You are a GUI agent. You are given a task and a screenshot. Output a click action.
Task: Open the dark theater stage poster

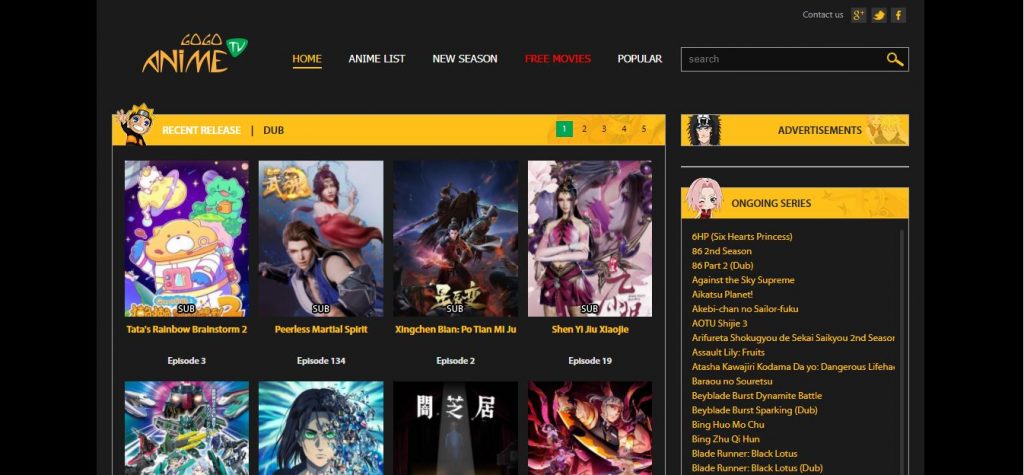pyautogui.click(x=455, y=428)
